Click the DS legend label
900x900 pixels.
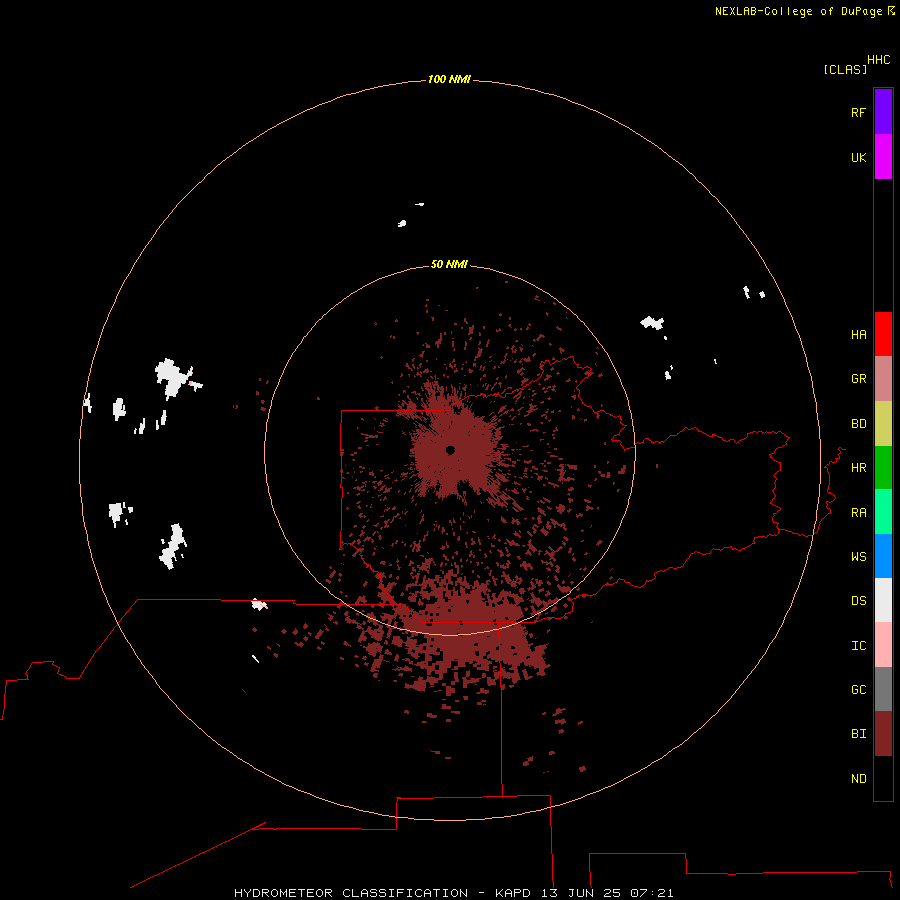(858, 601)
